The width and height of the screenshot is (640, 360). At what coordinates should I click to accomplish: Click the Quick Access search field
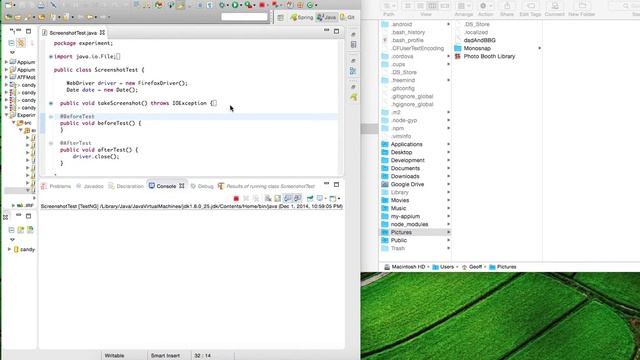244,17
